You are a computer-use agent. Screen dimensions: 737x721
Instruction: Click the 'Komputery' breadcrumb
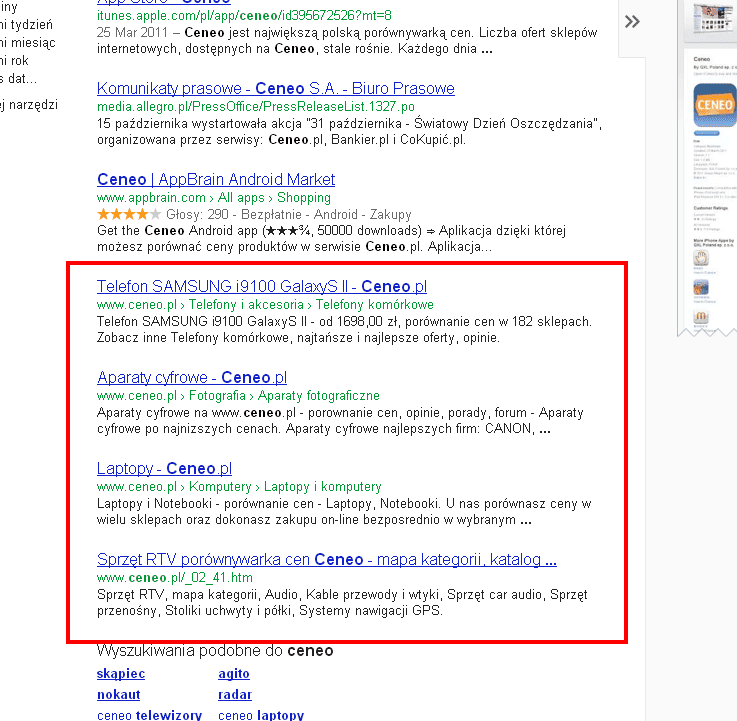[x=220, y=486]
